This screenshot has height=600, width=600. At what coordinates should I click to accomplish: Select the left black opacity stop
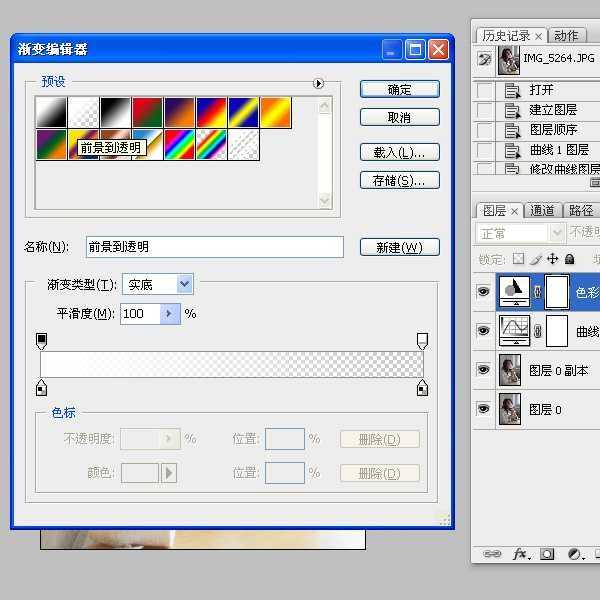coord(41,341)
